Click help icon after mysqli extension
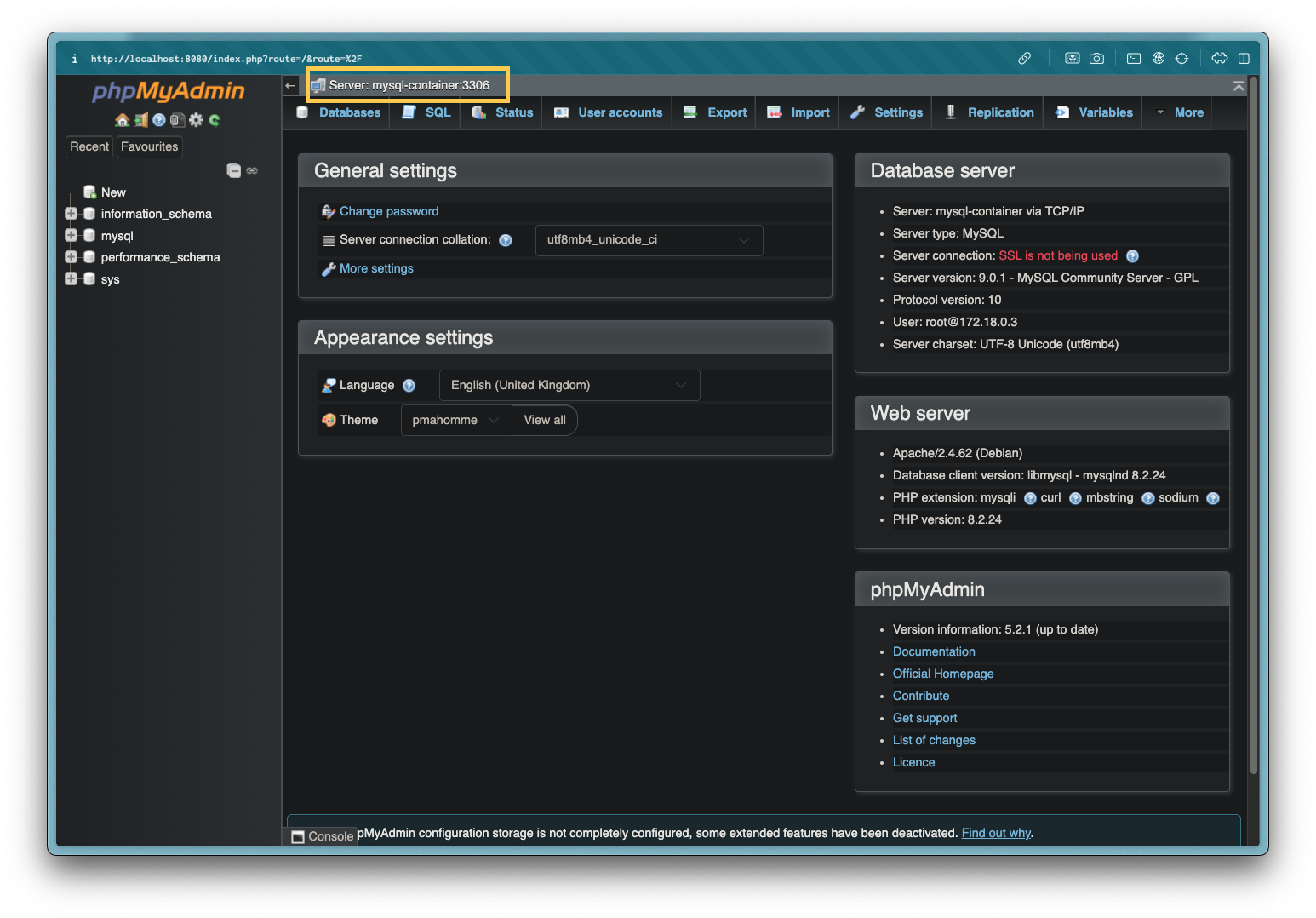1316x918 pixels. click(x=1030, y=498)
